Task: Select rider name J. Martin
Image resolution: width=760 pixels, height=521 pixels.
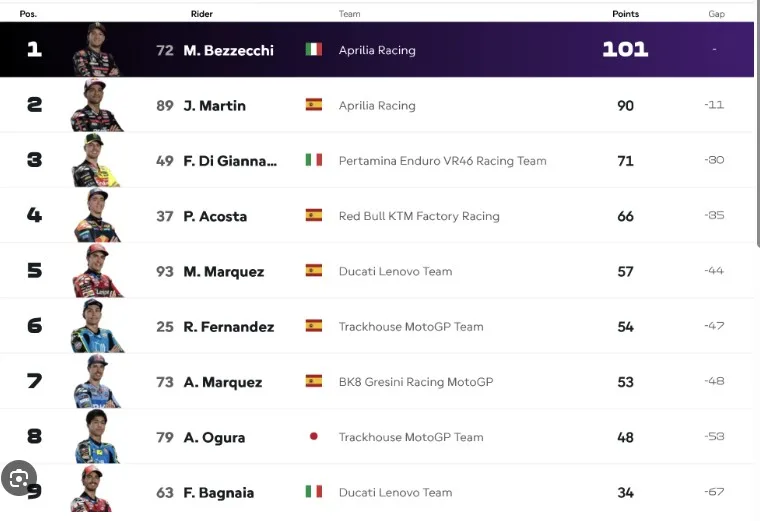Action: pos(215,106)
